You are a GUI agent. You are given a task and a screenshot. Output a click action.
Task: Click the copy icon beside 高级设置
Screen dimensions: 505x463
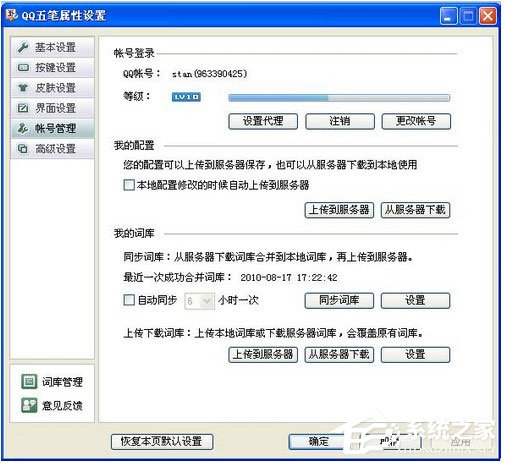pos(23,149)
